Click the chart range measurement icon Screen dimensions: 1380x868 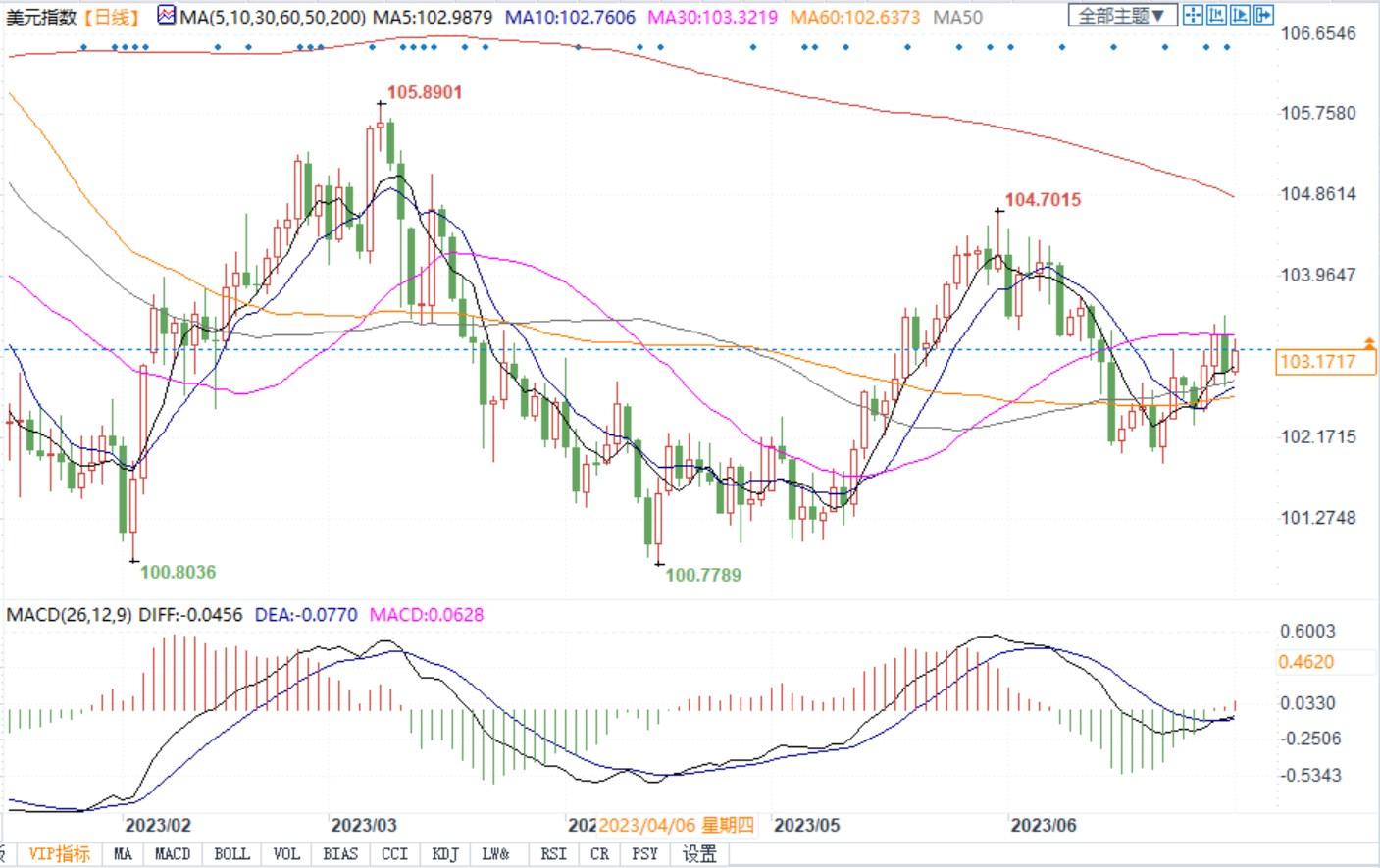click(x=1216, y=15)
